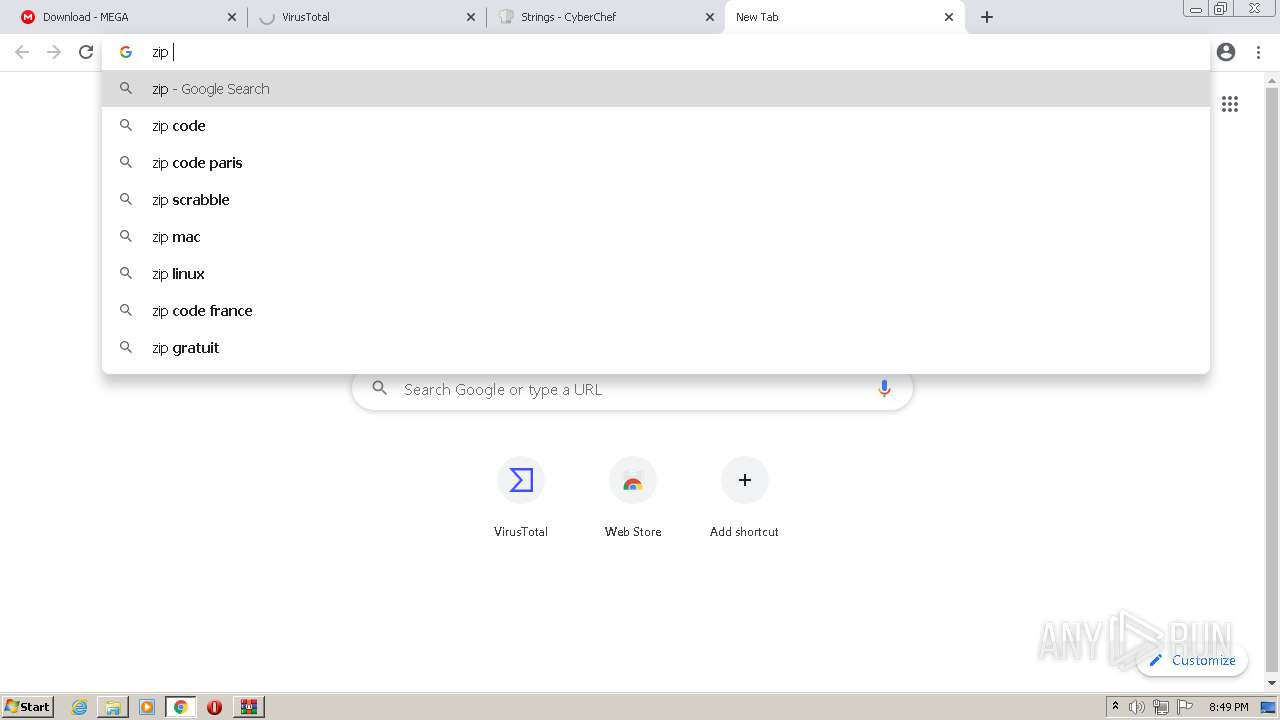1280x720 pixels.
Task: Close the New Tab tab
Action: [949, 17]
